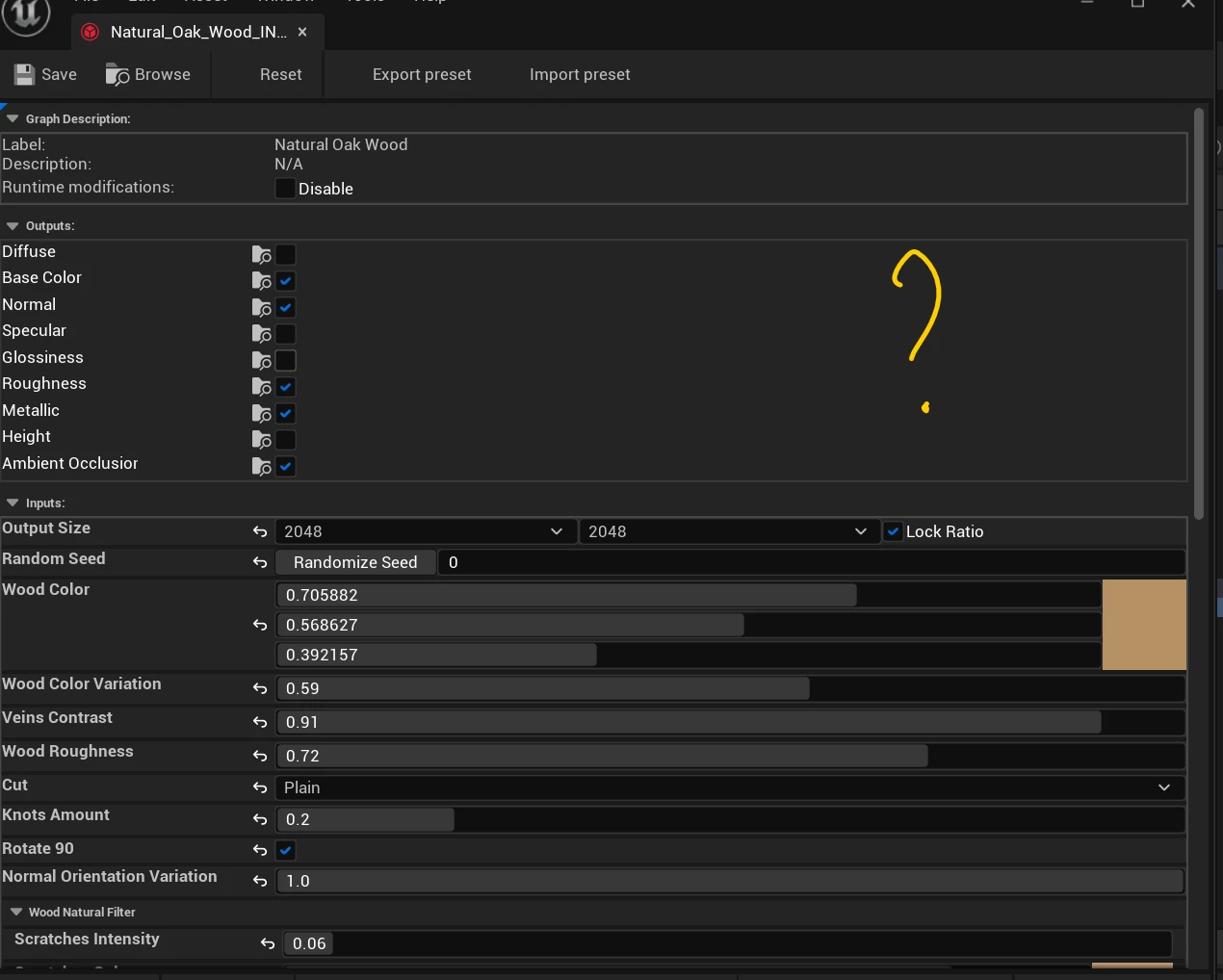The height and width of the screenshot is (980, 1223).
Task: Browse to the Specular output asset
Action: pyautogui.click(x=261, y=333)
